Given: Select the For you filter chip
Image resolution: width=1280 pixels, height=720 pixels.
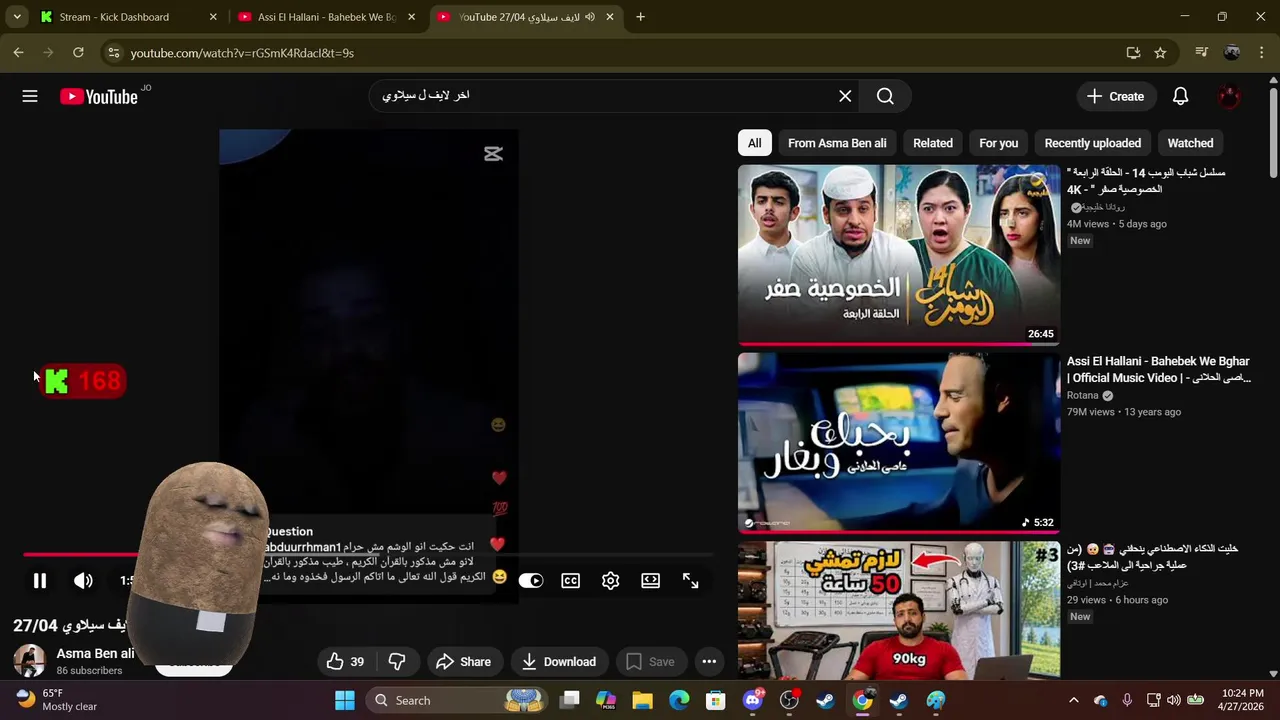Looking at the screenshot, I should 998,143.
